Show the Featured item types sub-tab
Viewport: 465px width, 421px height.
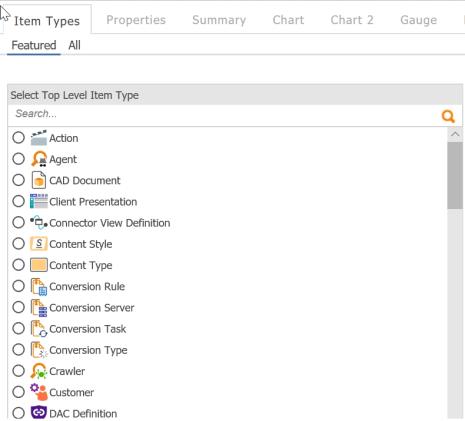pos(34,45)
